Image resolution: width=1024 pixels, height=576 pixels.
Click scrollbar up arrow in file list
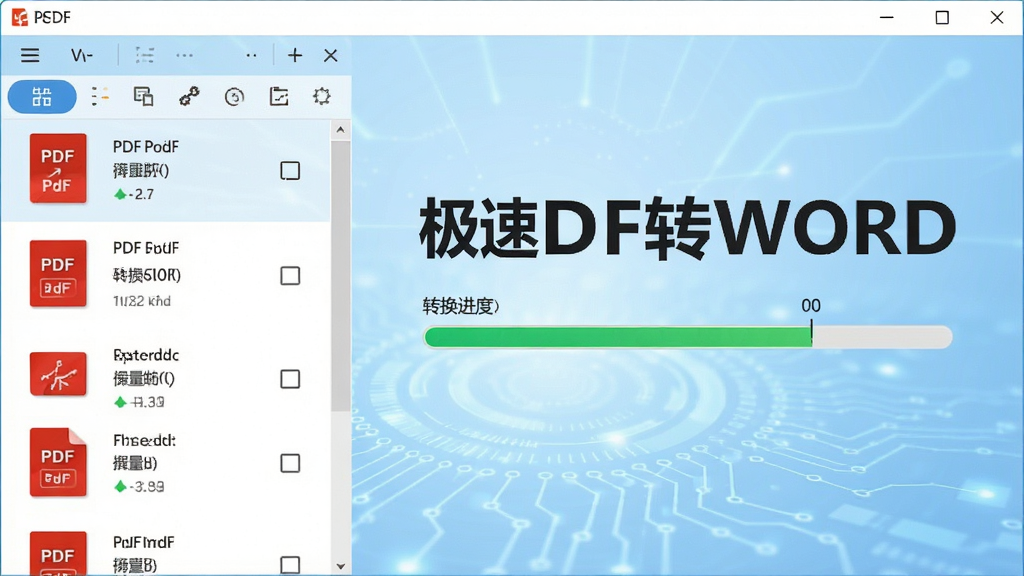click(x=340, y=130)
